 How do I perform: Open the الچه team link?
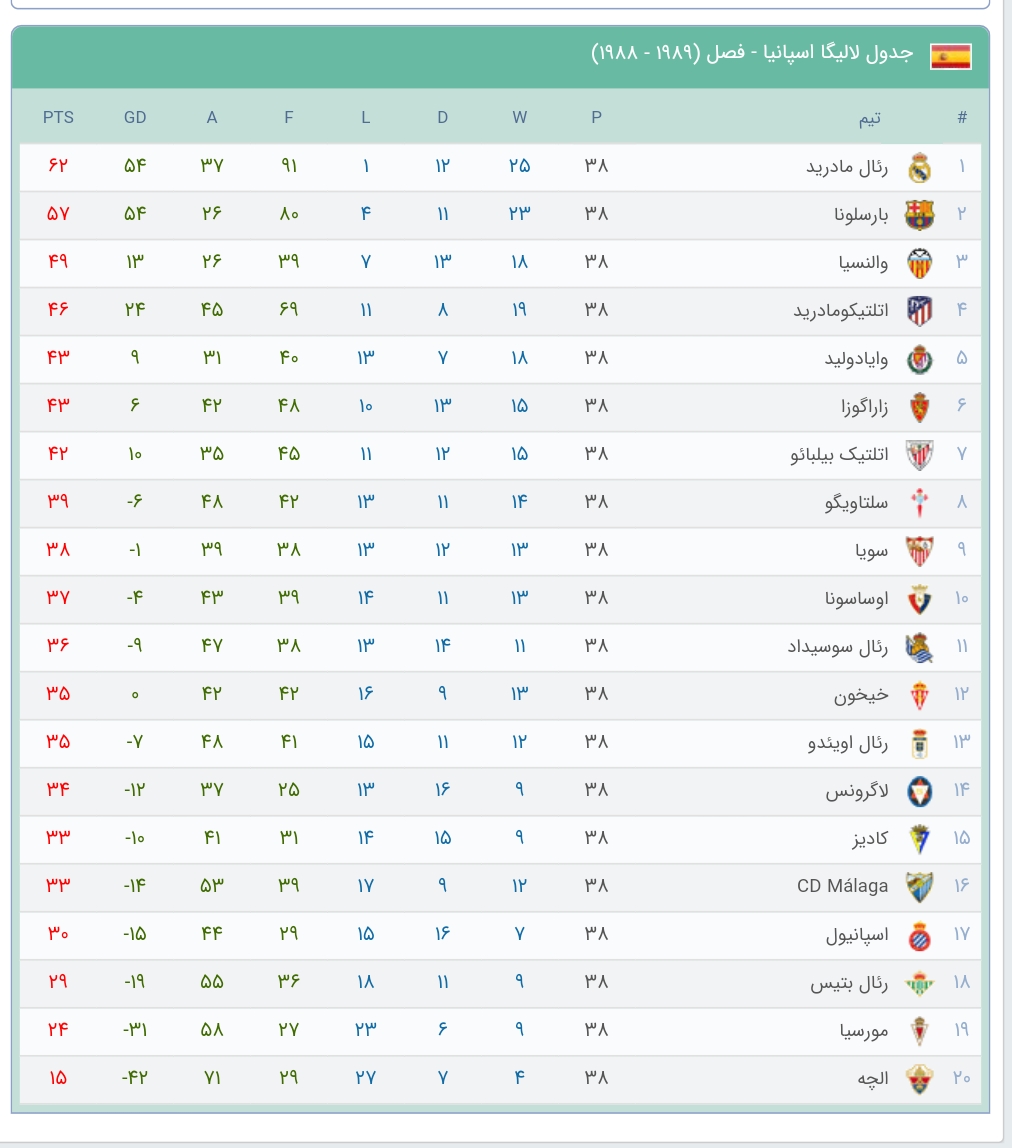click(x=873, y=1078)
